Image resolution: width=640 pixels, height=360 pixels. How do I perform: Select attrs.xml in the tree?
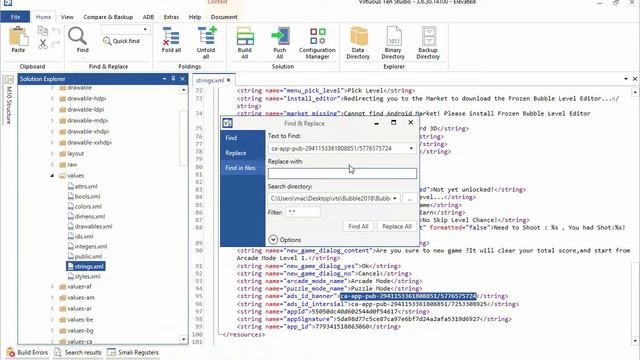pyautogui.click(x=83, y=187)
